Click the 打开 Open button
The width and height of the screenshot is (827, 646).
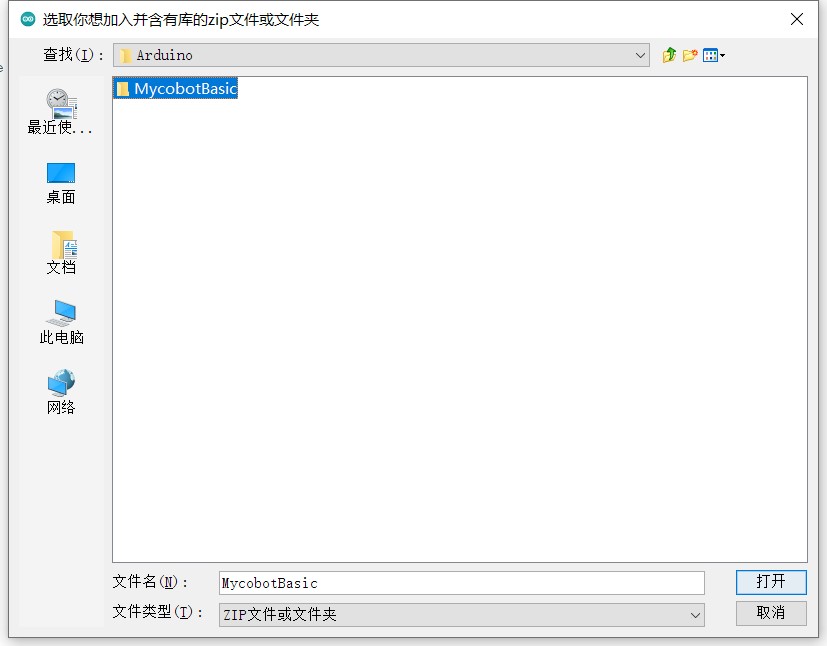click(771, 582)
